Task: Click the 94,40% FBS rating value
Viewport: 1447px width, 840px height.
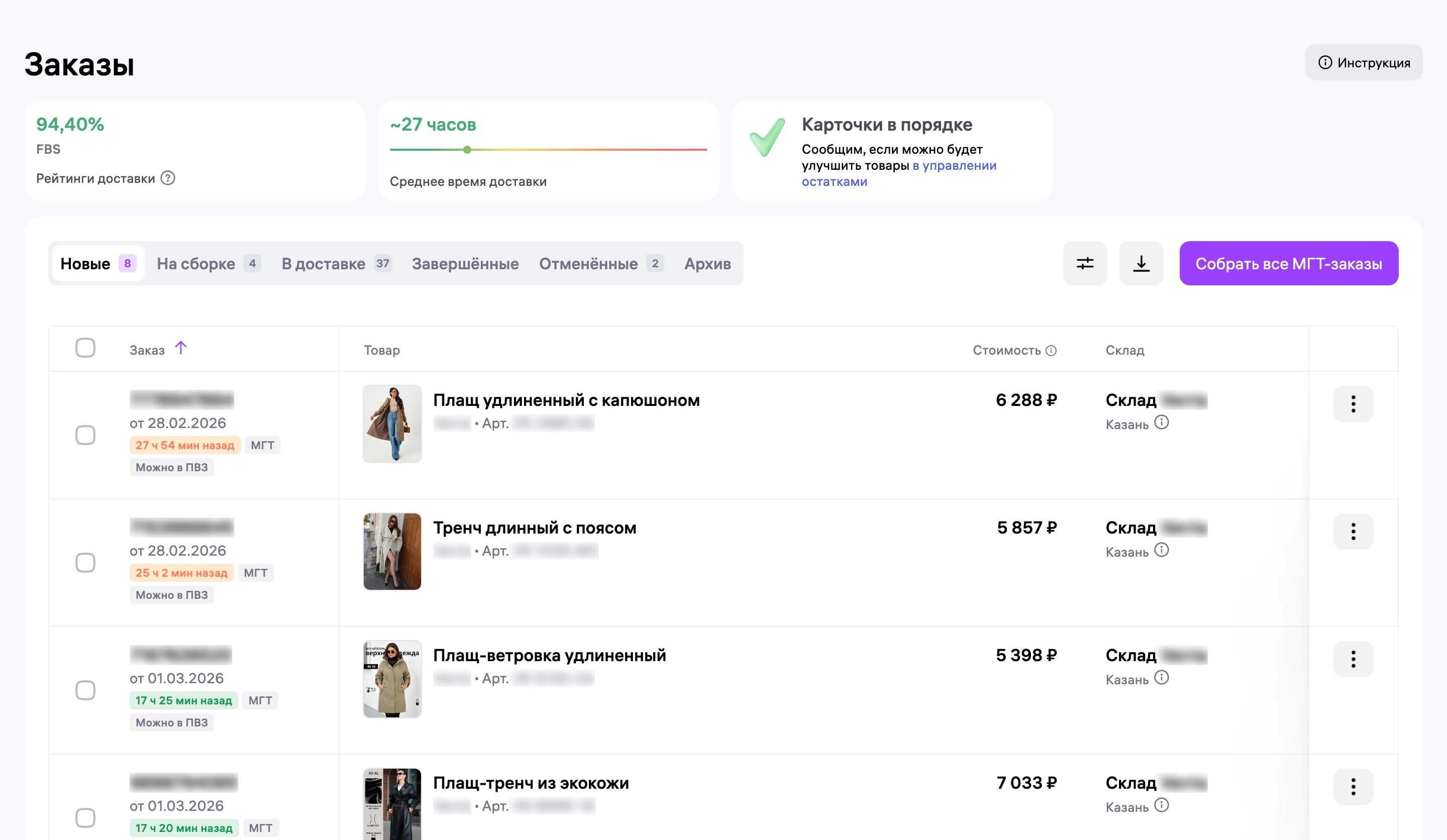Action: click(70, 124)
